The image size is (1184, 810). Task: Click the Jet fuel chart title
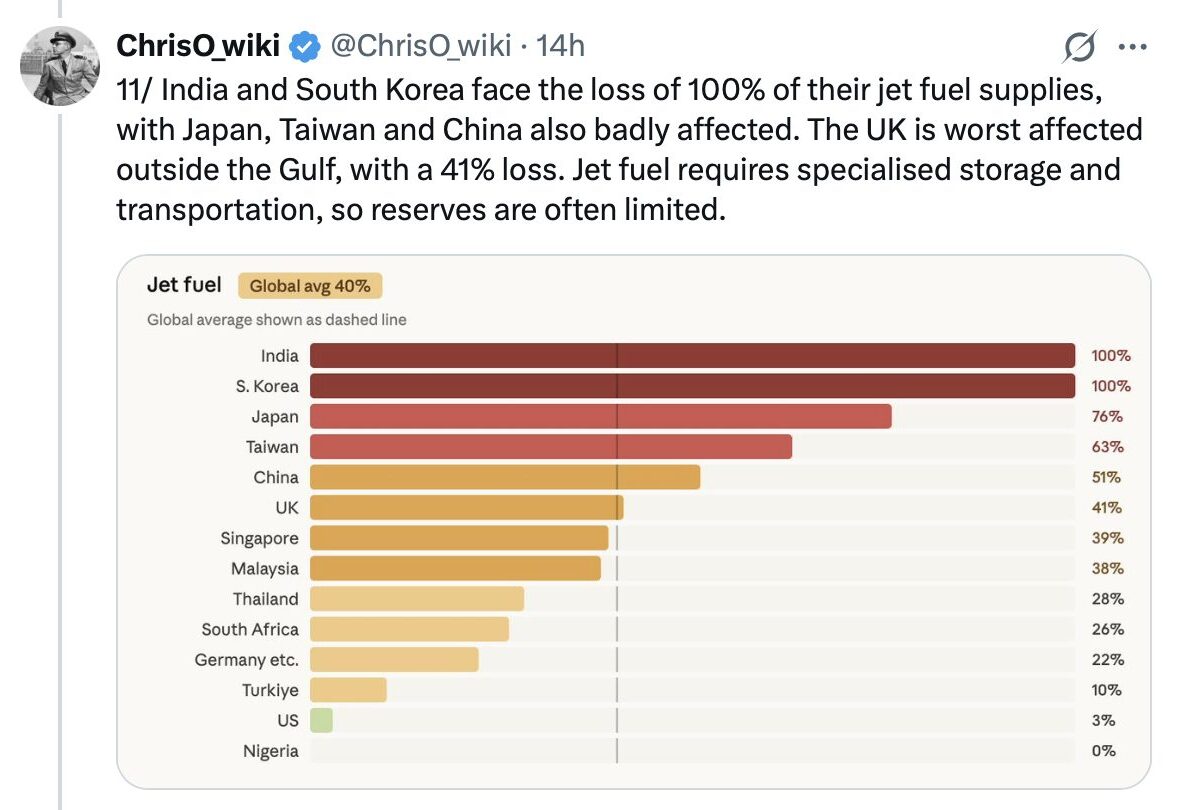(184, 285)
